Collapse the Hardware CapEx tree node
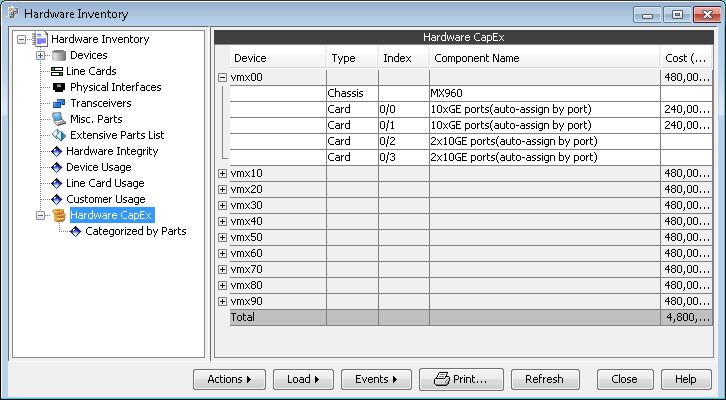This screenshot has width=726, height=400. point(41,216)
